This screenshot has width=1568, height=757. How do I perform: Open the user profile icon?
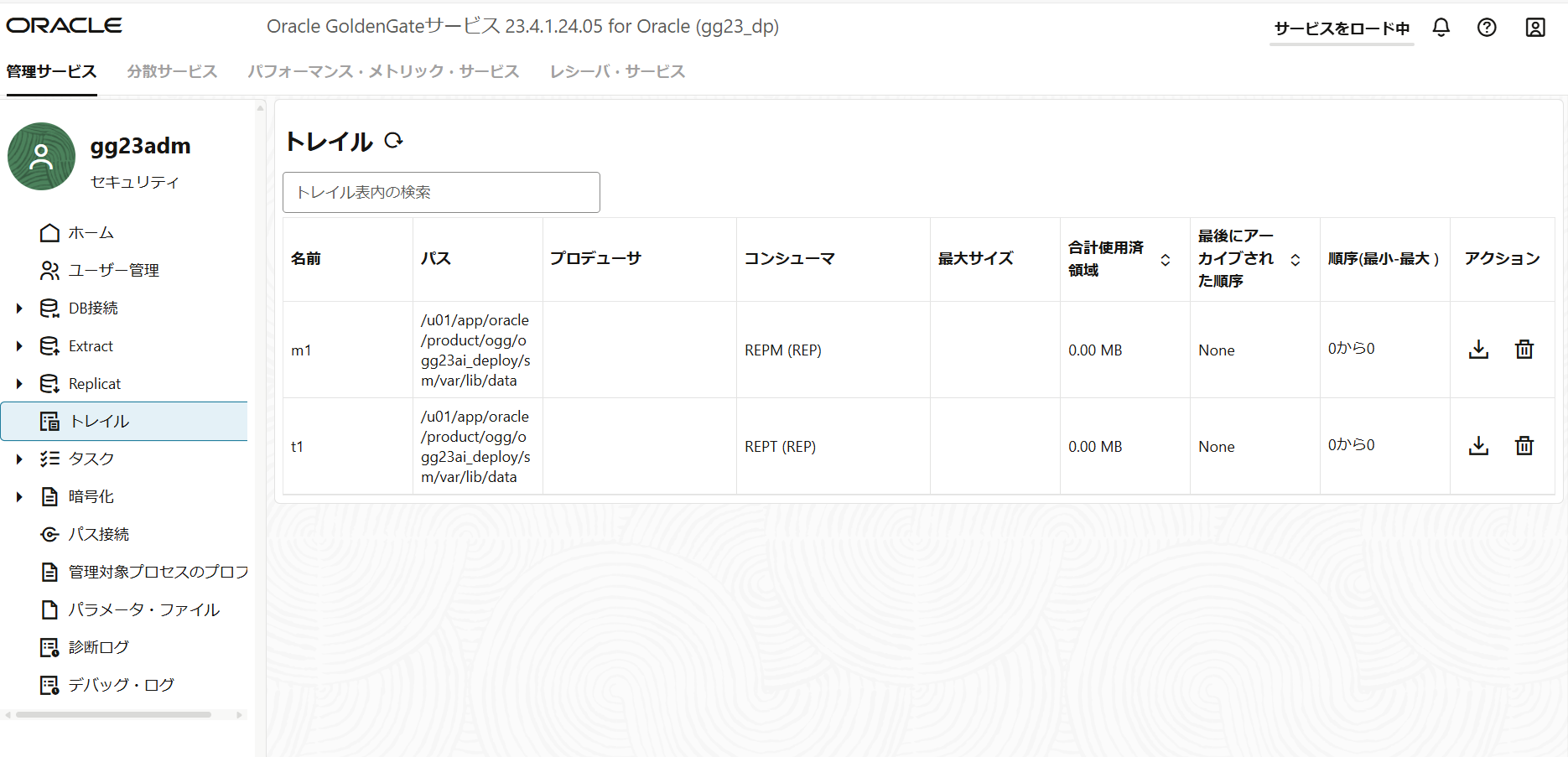click(x=1534, y=27)
